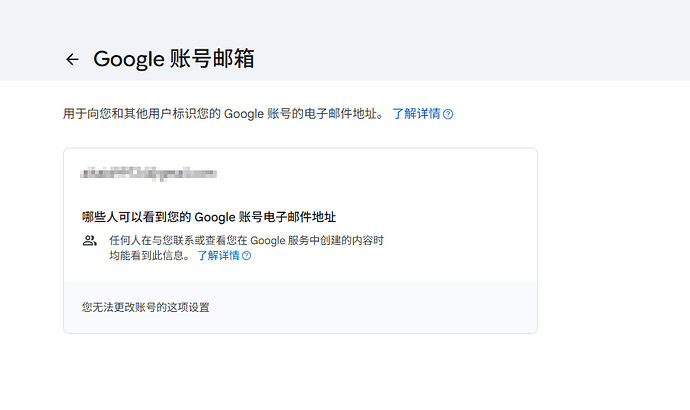The image size is (690, 410).
Task: Open 了解详情 link under visibility info
Action: click(218, 256)
